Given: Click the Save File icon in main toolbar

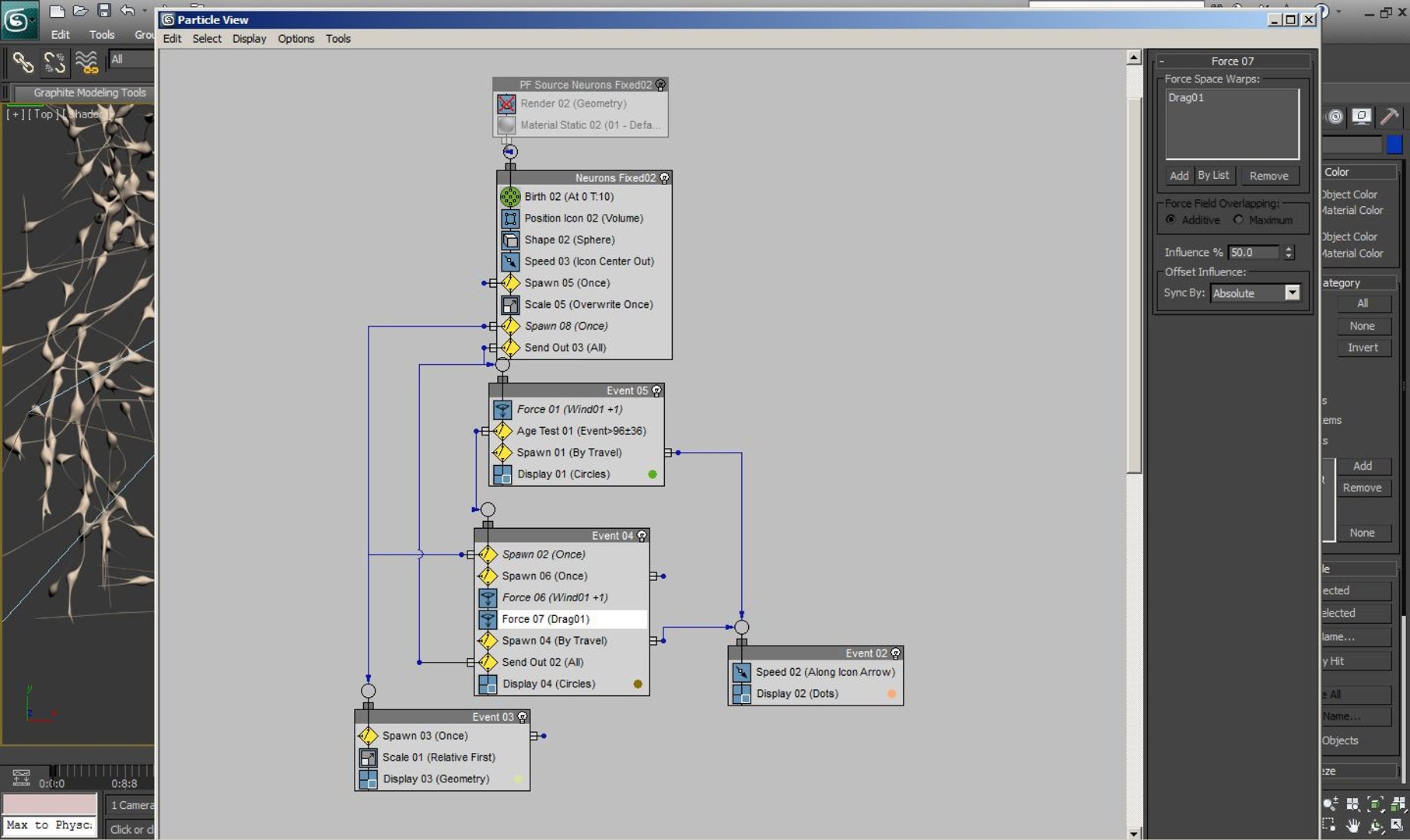Looking at the screenshot, I should tap(104, 10).
